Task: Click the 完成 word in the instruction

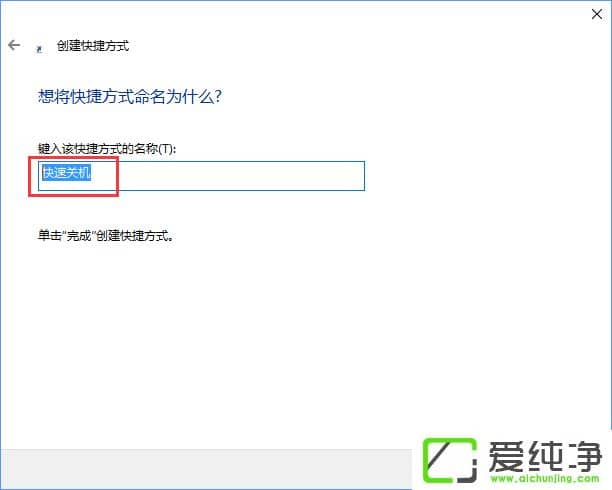Action: (x=79, y=235)
